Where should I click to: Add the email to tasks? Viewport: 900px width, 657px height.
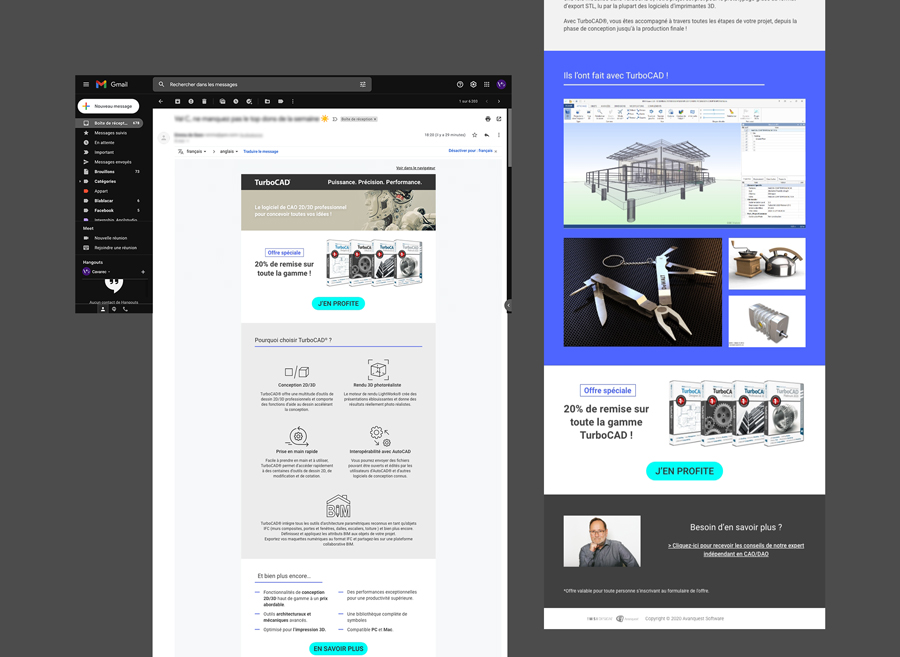(249, 102)
